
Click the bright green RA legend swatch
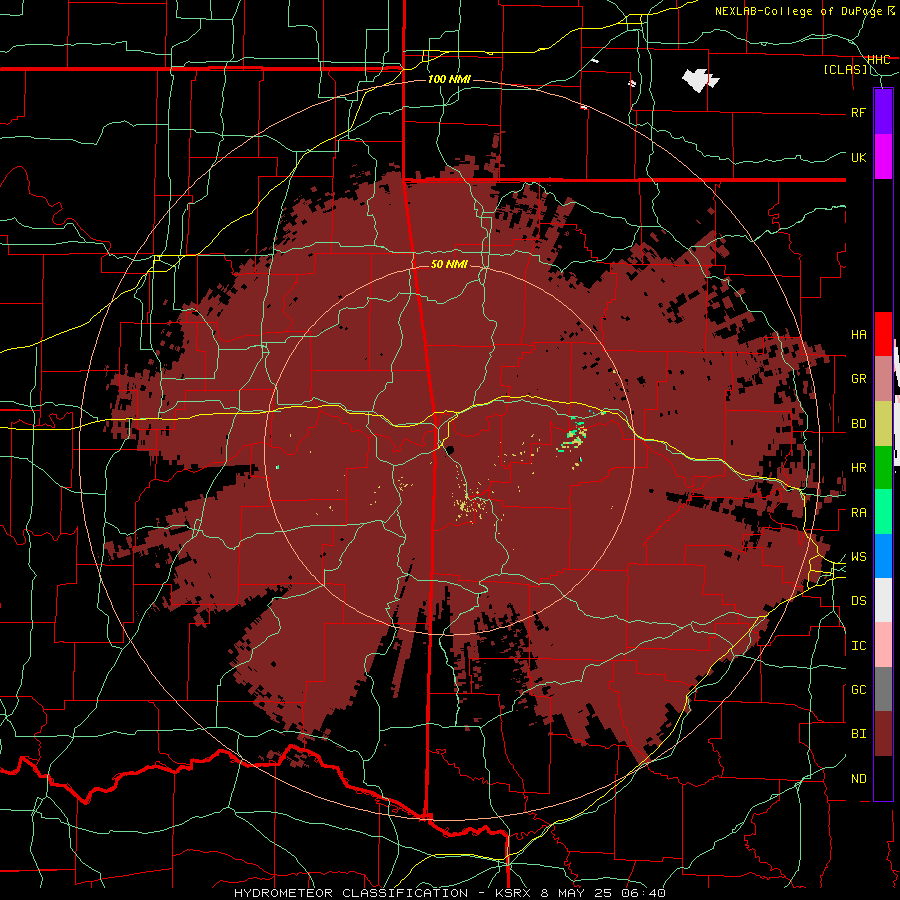883,512
